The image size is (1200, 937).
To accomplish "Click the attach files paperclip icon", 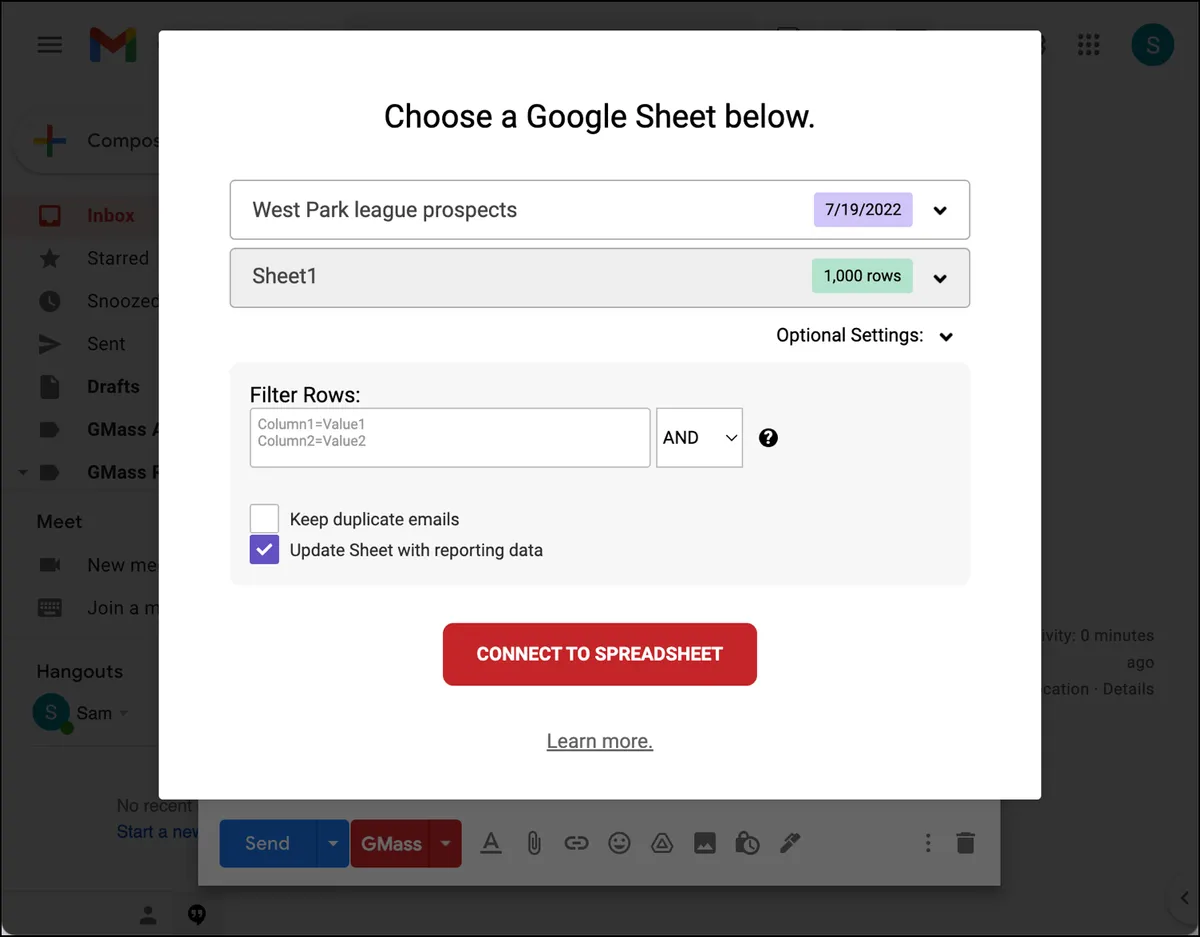I will 534,844.
